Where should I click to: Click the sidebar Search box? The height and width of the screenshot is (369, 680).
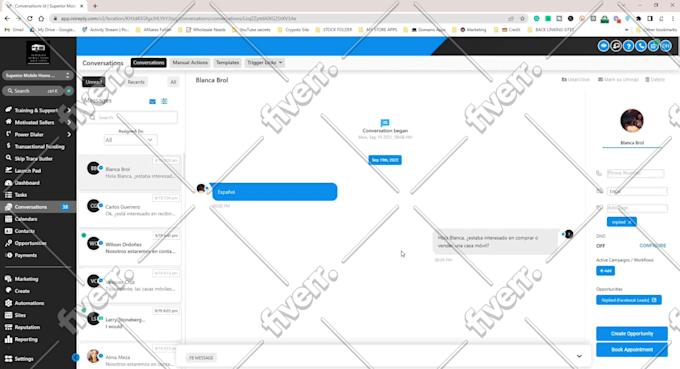pos(33,91)
